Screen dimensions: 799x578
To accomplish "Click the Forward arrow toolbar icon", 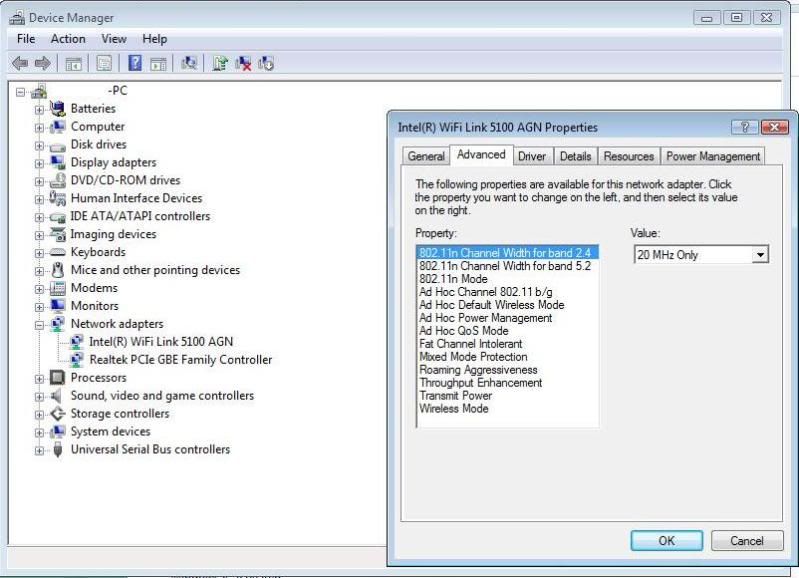I will point(42,63).
